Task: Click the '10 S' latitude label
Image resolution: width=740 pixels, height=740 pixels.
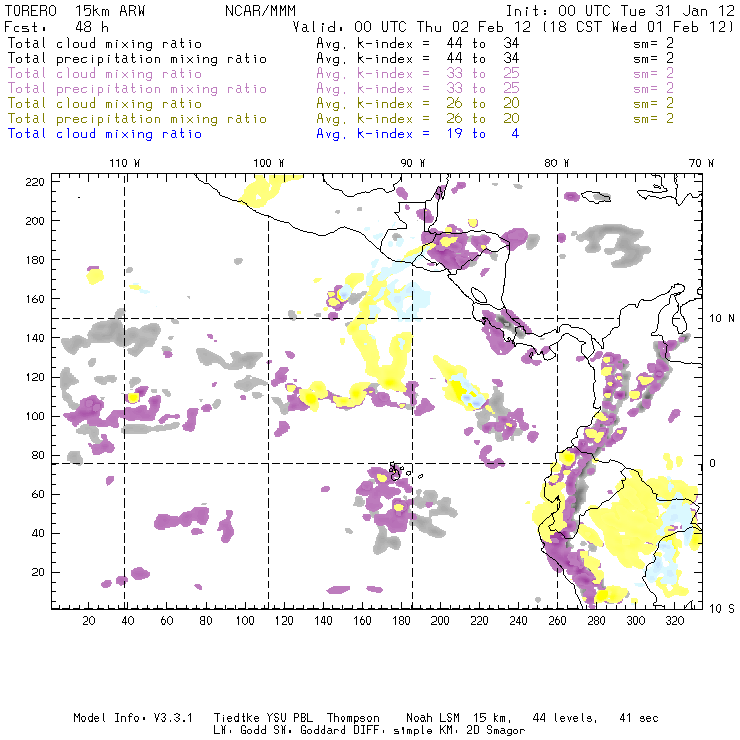Action: point(722,608)
